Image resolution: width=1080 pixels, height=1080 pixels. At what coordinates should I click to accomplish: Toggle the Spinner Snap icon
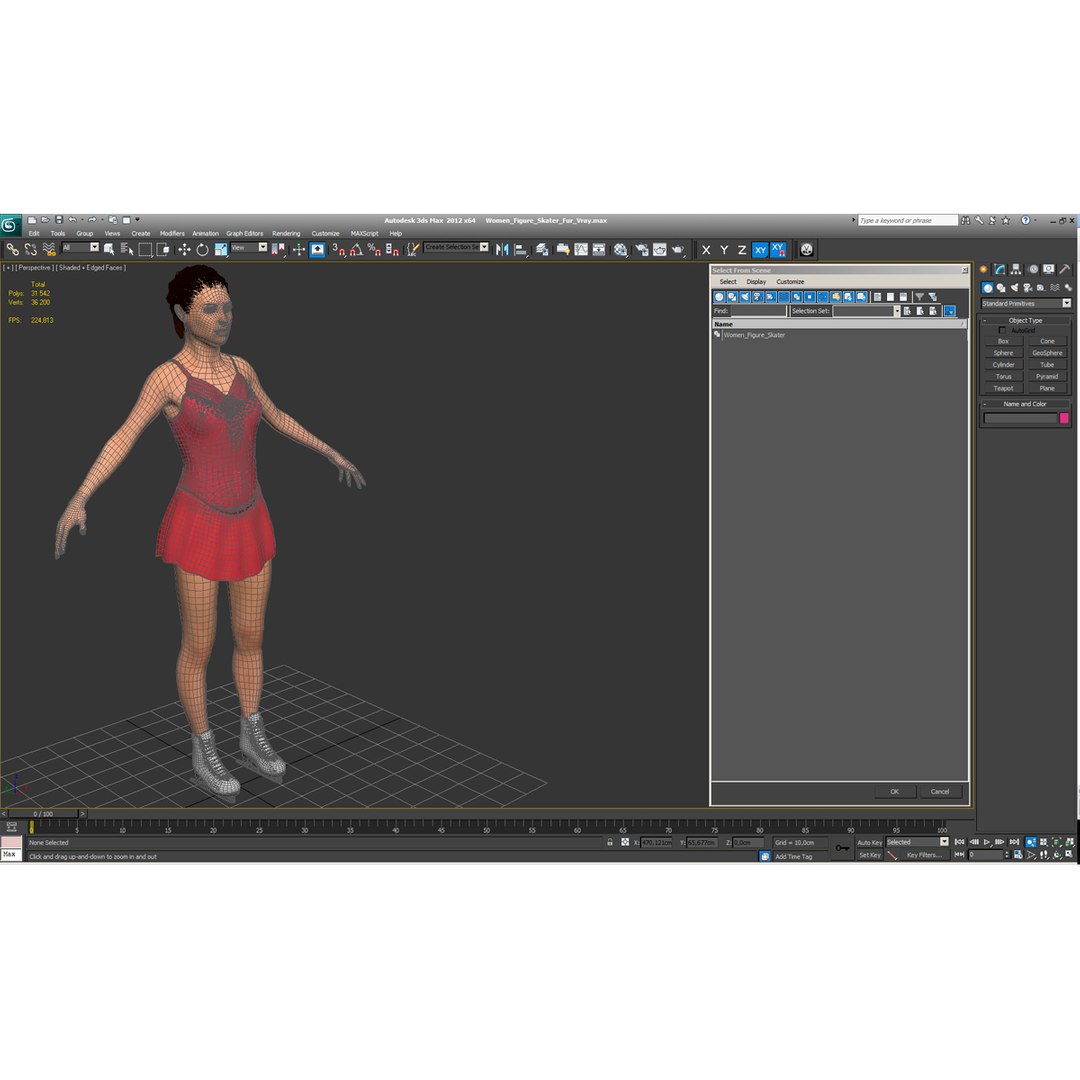pos(392,249)
